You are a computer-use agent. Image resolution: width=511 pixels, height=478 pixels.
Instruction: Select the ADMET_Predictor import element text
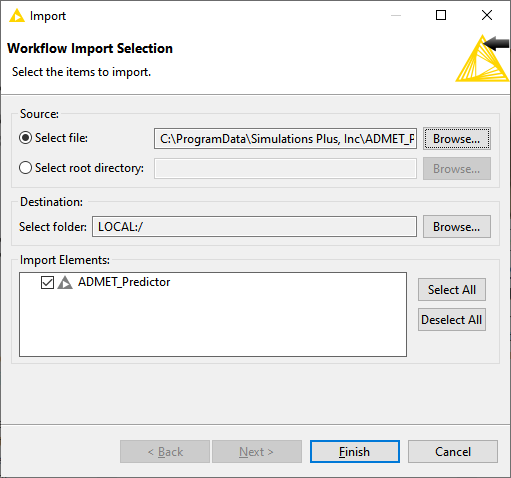pyautogui.click(x=124, y=282)
